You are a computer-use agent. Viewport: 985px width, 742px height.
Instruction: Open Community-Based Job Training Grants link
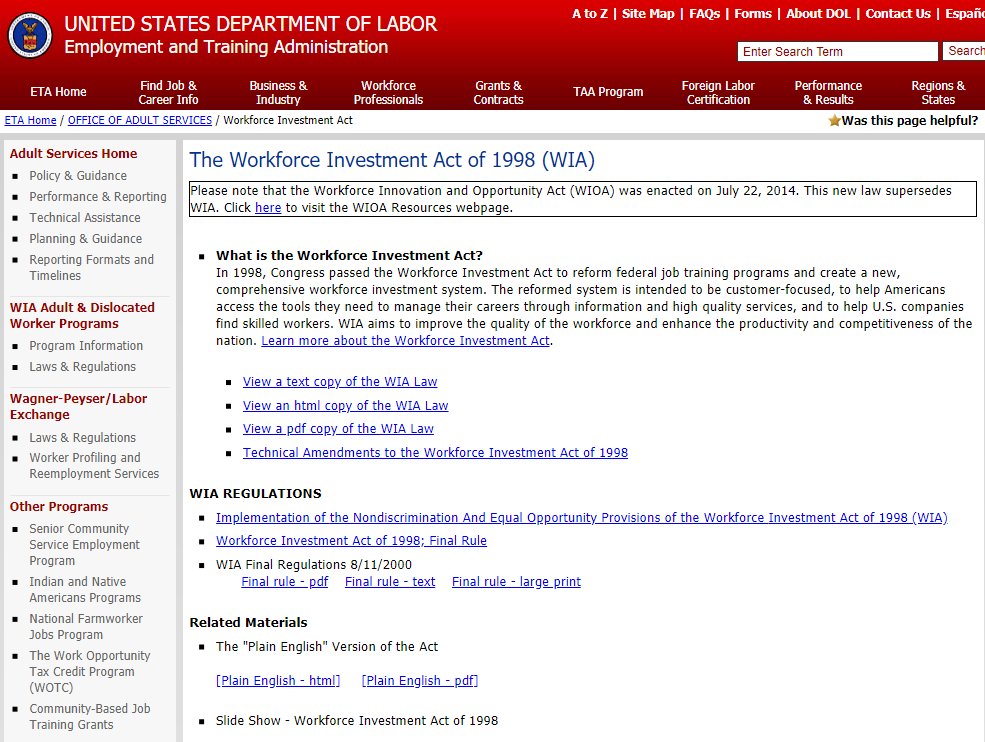pyautogui.click(x=89, y=716)
